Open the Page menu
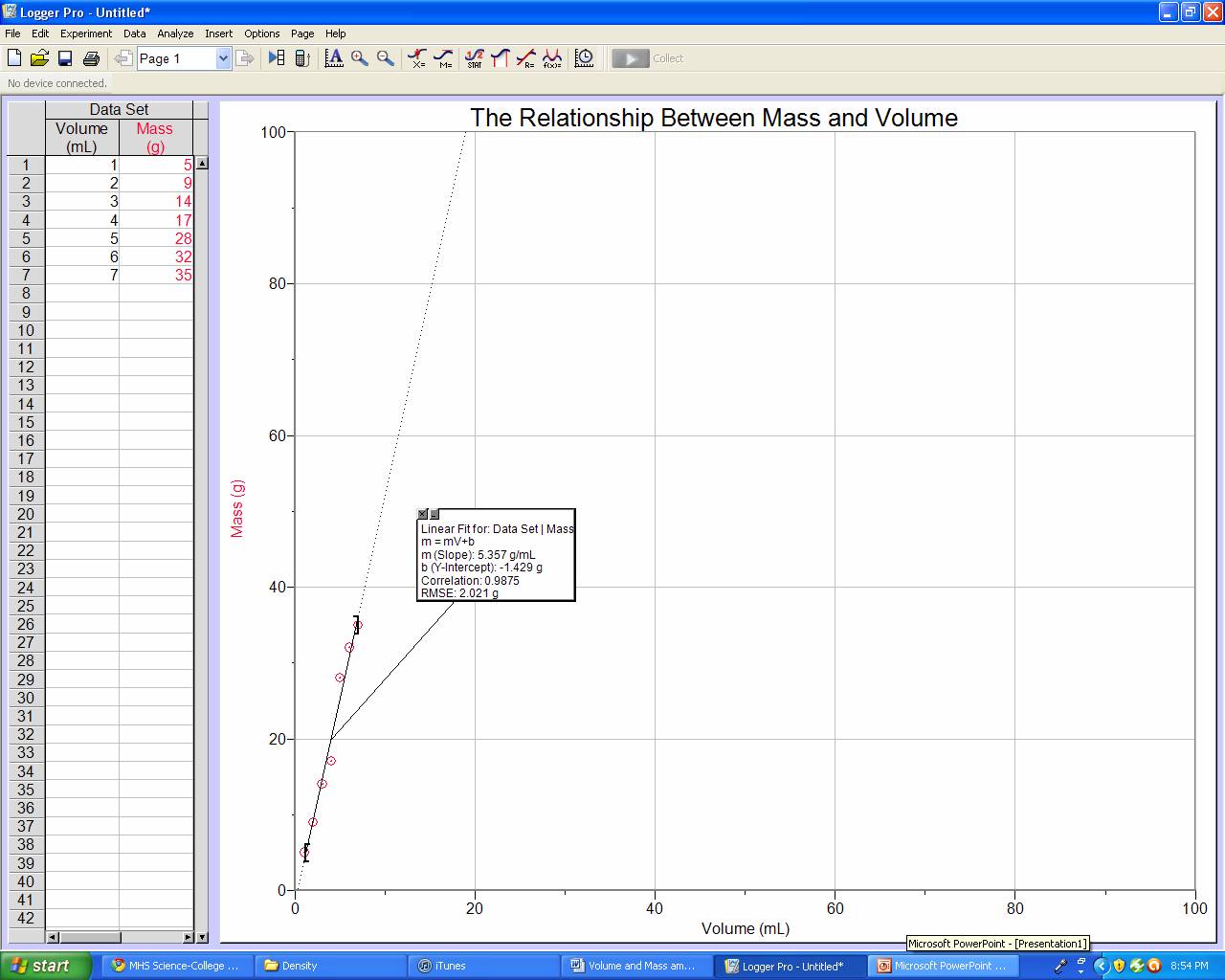This screenshot has width=1225, height=980. [x=302, y=33]
